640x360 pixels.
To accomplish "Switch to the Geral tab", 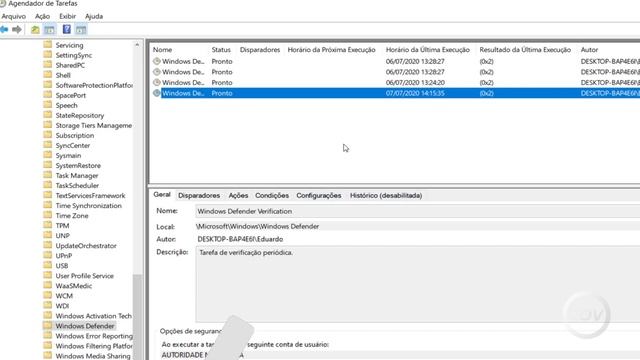I will 162,195.
